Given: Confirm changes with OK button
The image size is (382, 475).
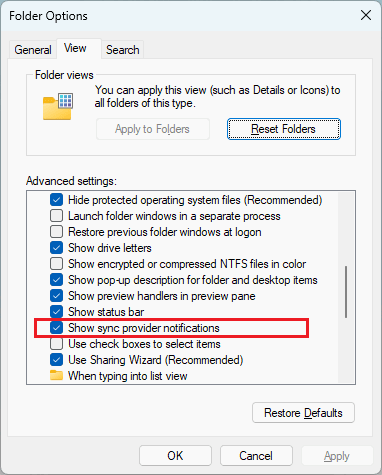Looking at the screenshot, I should (175, 456).
